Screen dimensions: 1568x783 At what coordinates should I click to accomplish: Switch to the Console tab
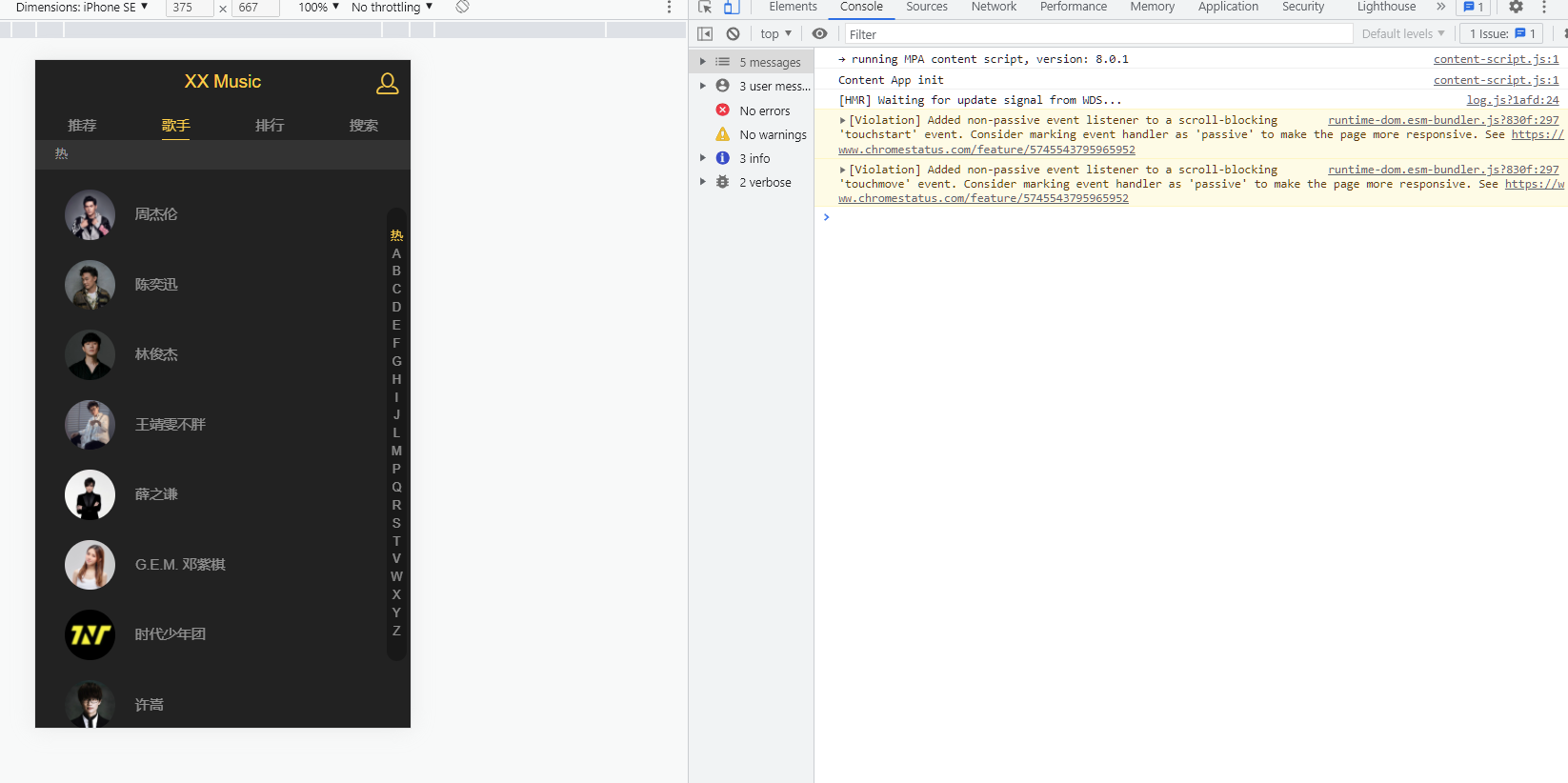(861, 7)
